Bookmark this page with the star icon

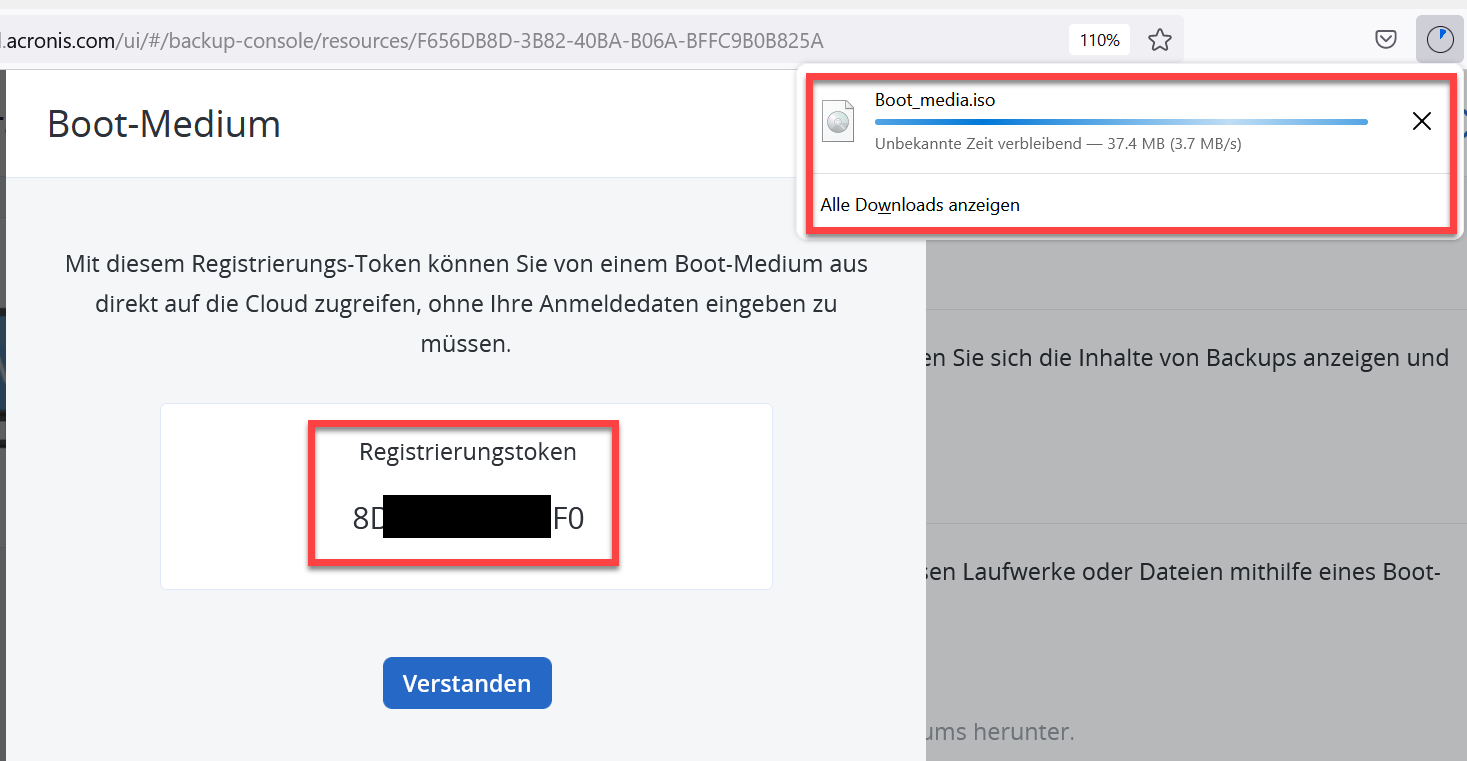[1159, 40]
